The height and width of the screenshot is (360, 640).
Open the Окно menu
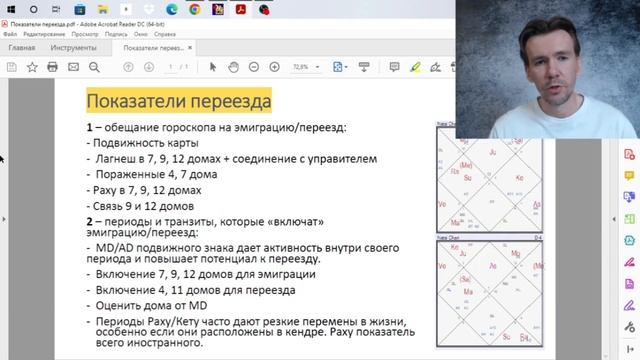pyautogui.click(x=140, y=34)
